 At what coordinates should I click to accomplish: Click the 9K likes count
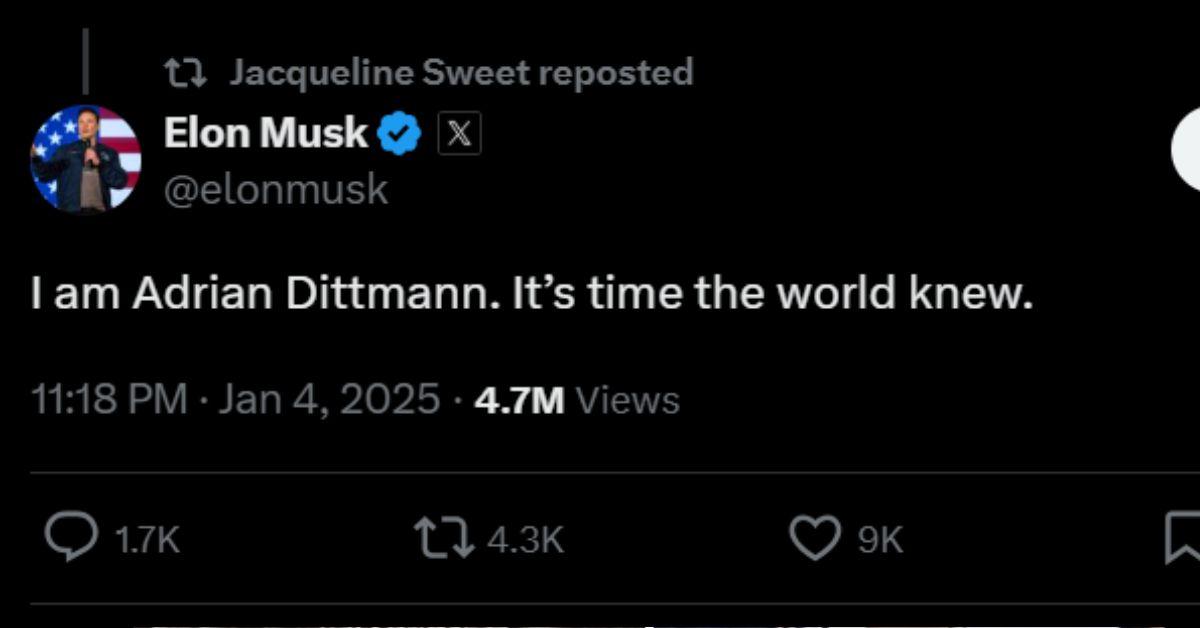coord(879,540)
